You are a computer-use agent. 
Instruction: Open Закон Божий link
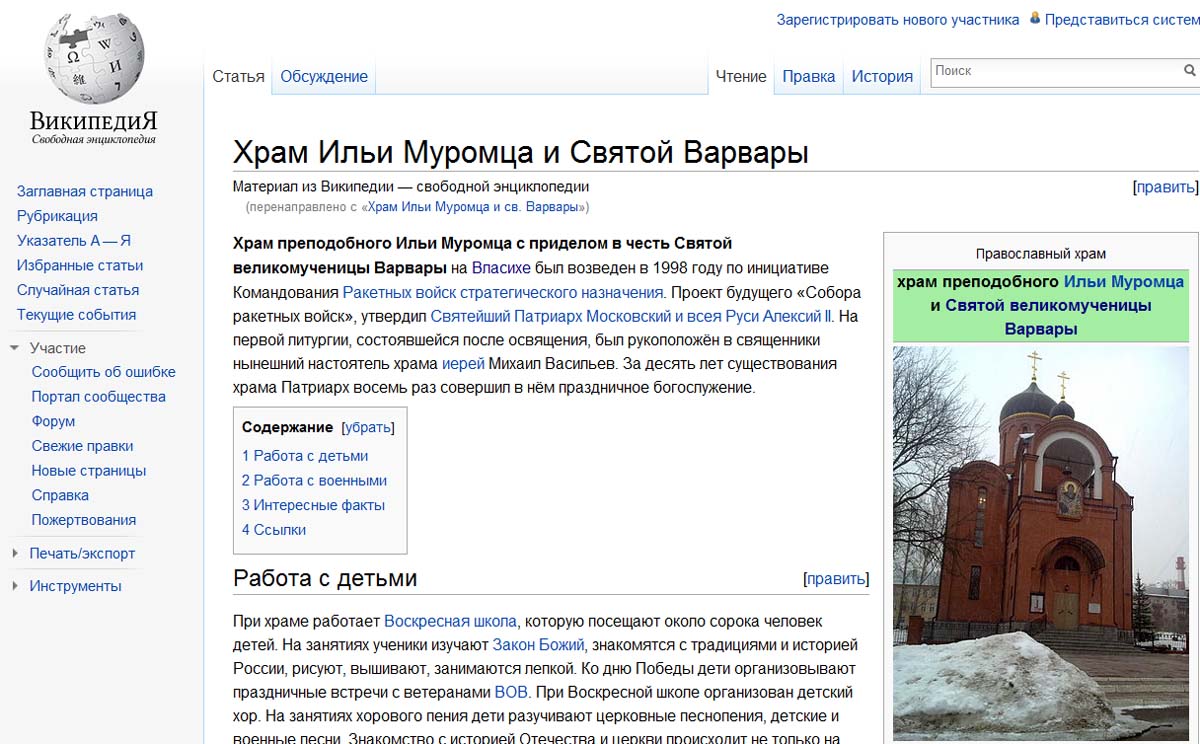click(538, 645)
